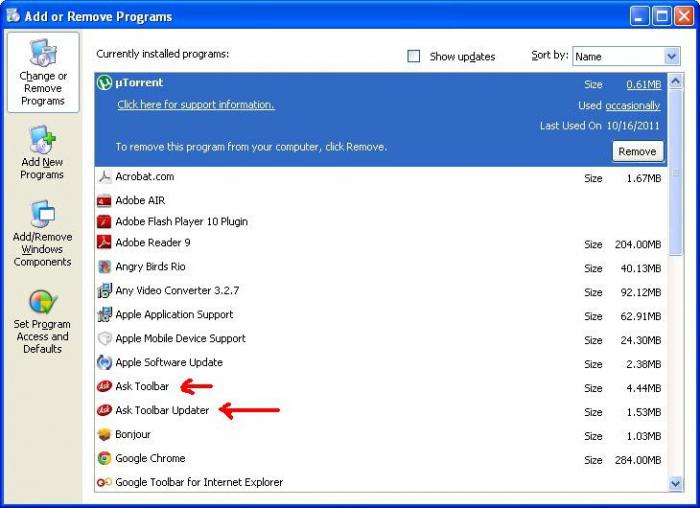Click the 'occasionally' usage link
The width and height of the screenshot is (700, 508).
tap(633, 106)
